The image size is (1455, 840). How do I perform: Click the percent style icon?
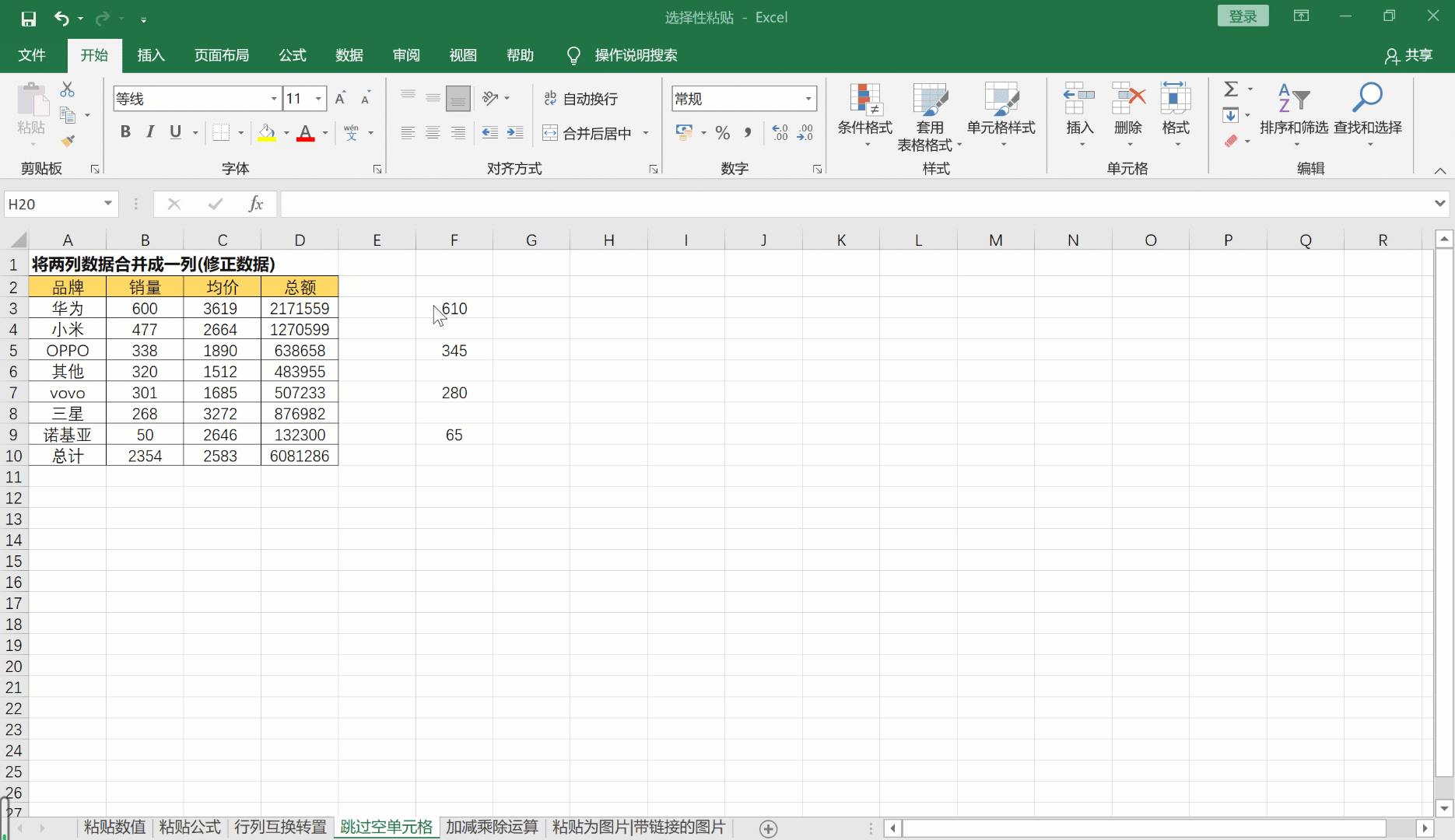(723, 133)
